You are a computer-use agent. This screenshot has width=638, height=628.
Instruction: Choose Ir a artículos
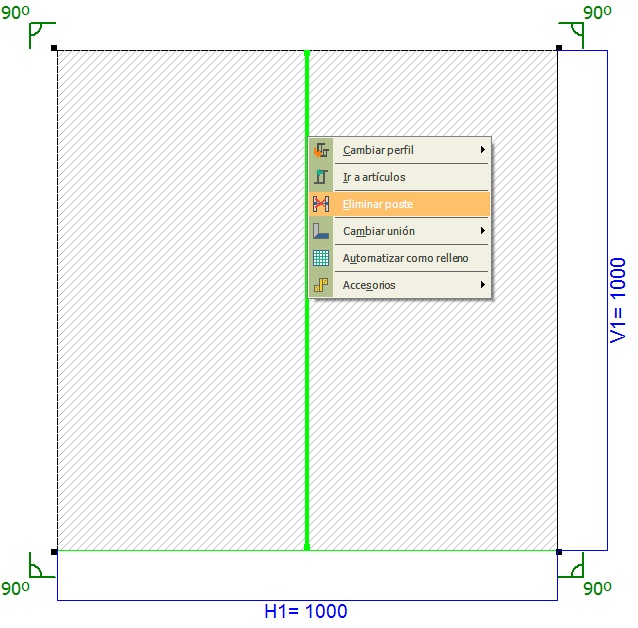click(x=400, y=177)
